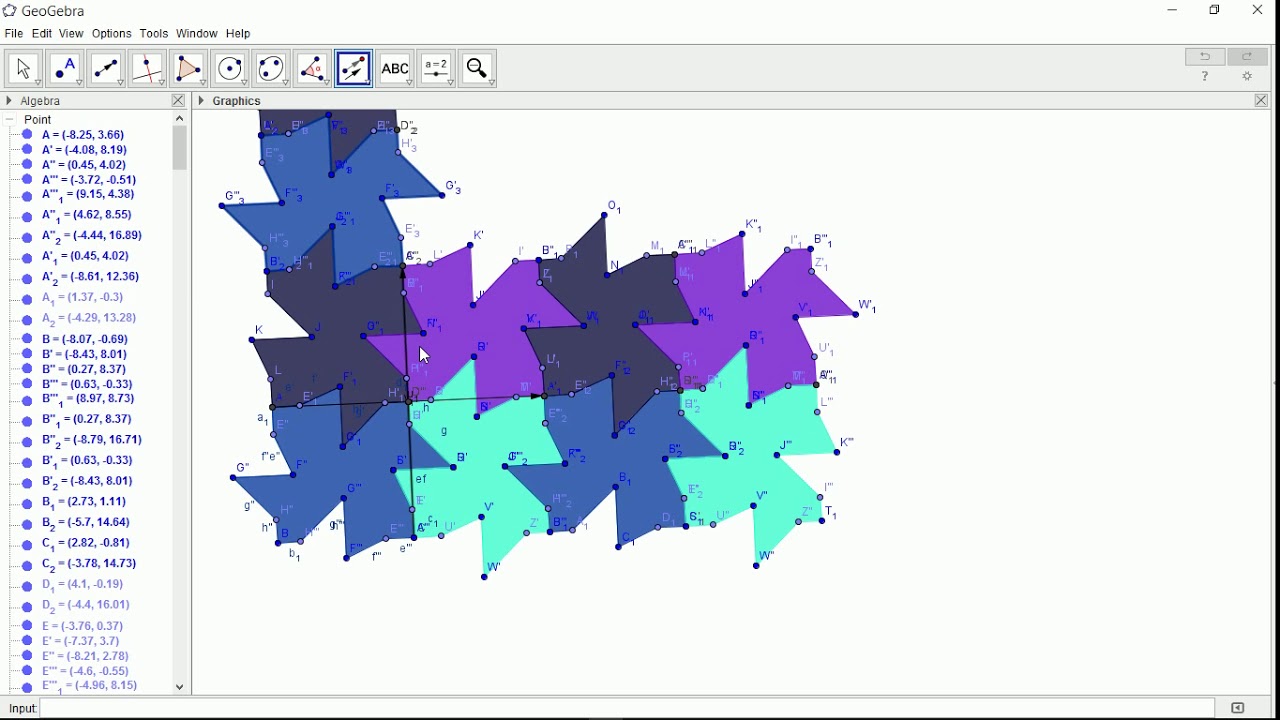Toggle visibility of point B = (-8.07, -0.69)
Image resolution: width=1280 pixels, height=720 pixels.
click(28, 340)
